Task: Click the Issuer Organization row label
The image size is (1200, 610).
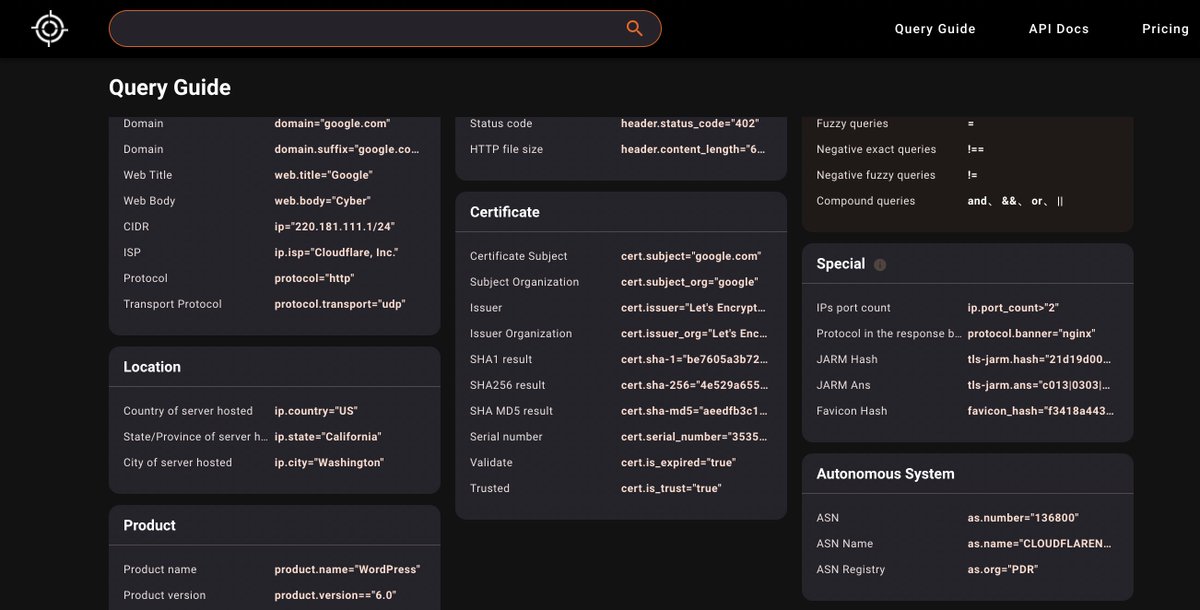Action: click(521, 334)
